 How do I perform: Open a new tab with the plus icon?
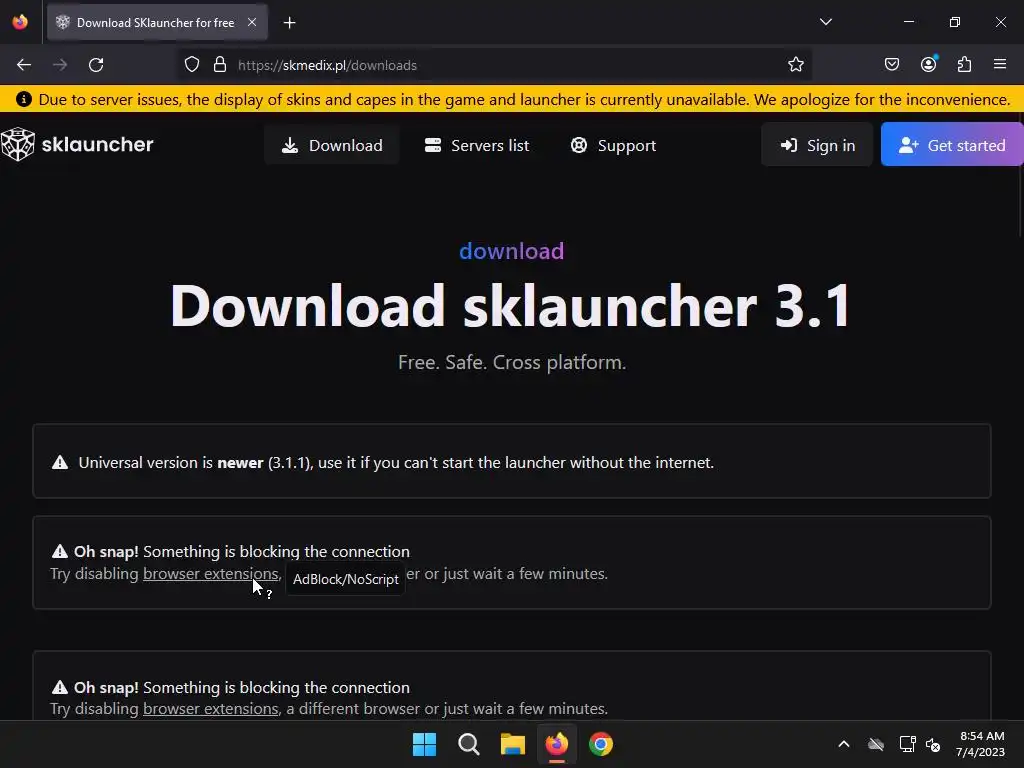(289, 23)
